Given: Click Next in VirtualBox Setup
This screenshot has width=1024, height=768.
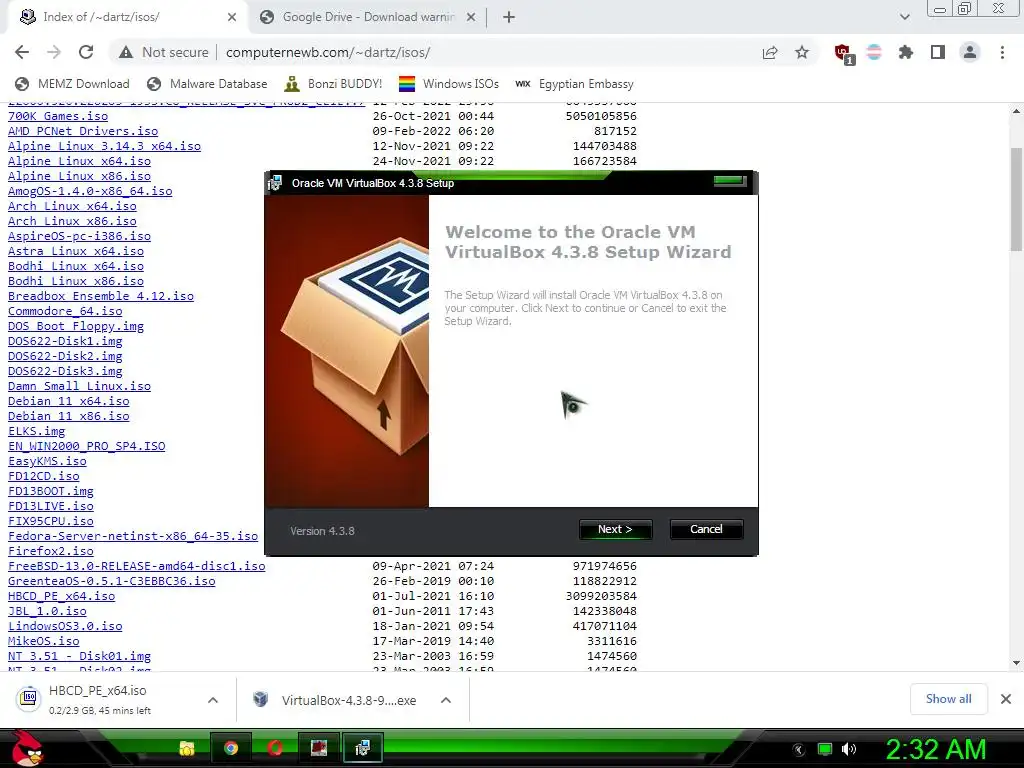Looking at the screenshot, I should tap(615, 530).
